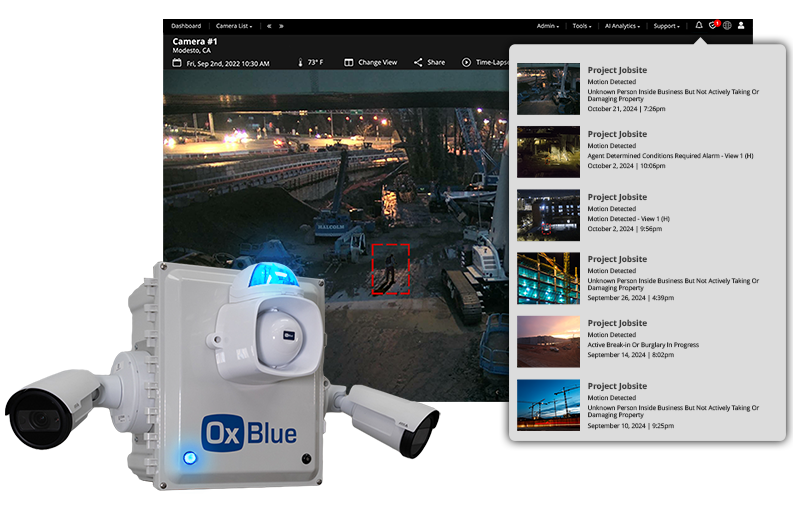793x509 pixels.
Task: Go to previous camera with double-left arrow
Action: [x=269, y=26]
